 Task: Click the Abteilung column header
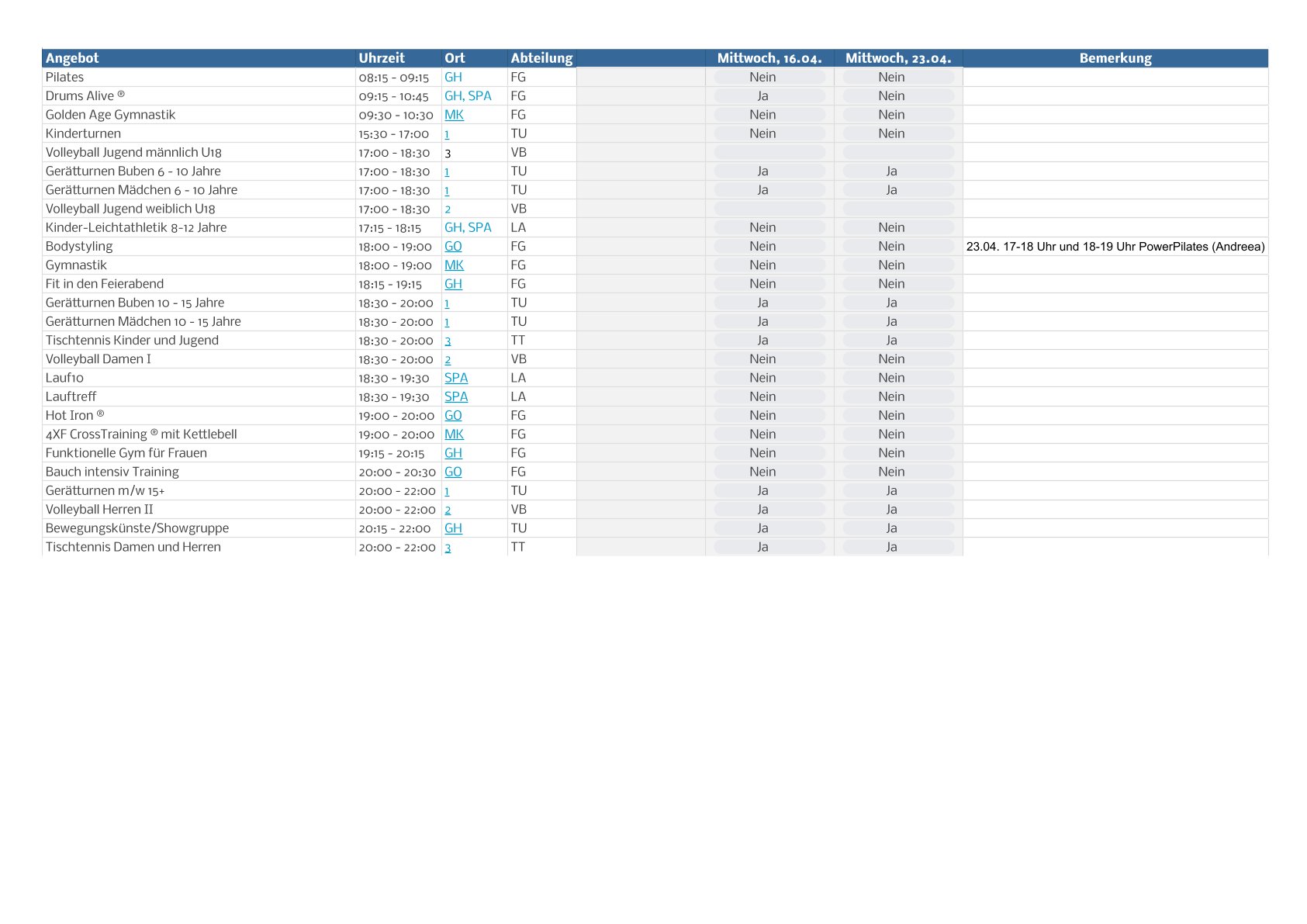click(541, 58)
